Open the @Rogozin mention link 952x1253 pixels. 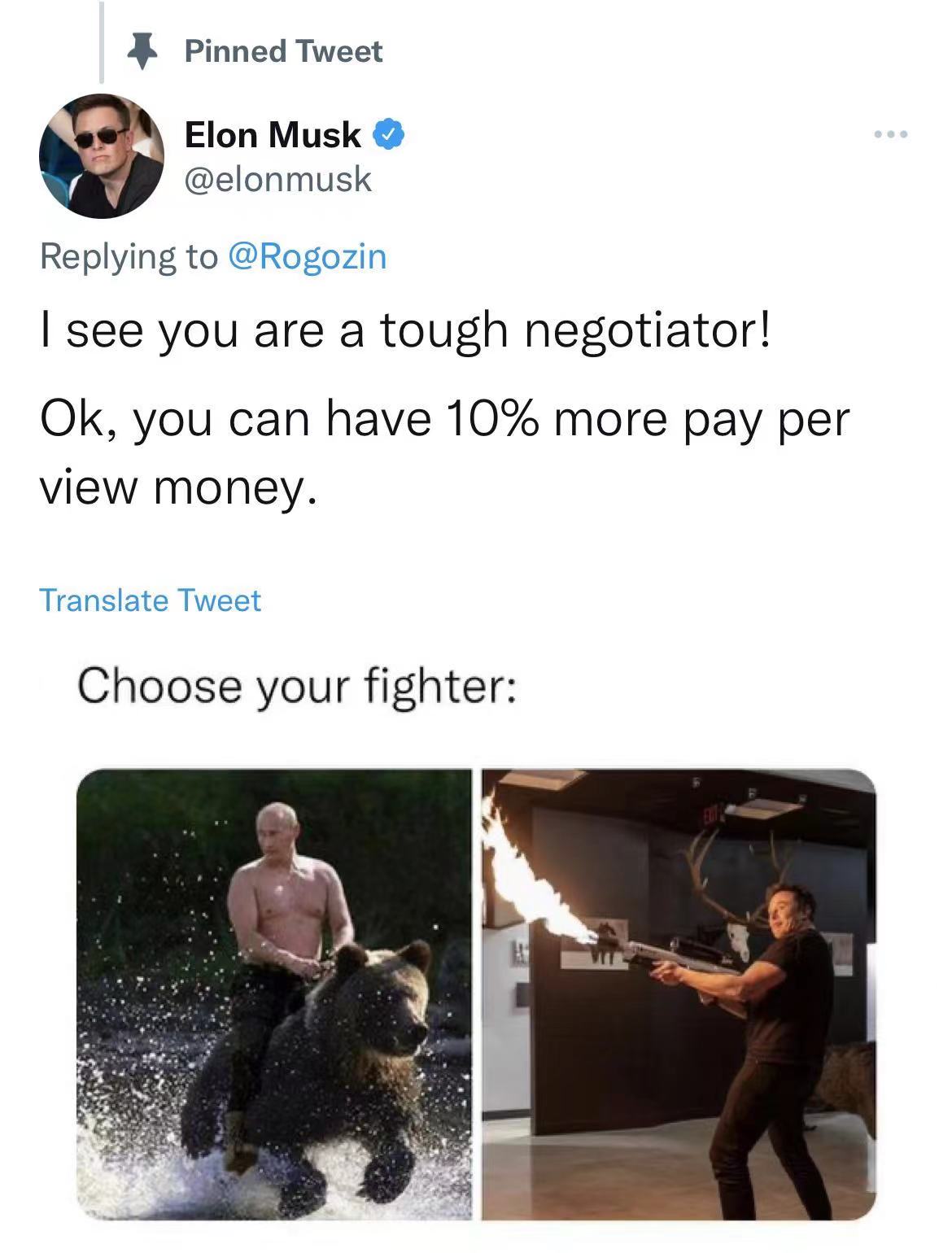tap(308, 256)
